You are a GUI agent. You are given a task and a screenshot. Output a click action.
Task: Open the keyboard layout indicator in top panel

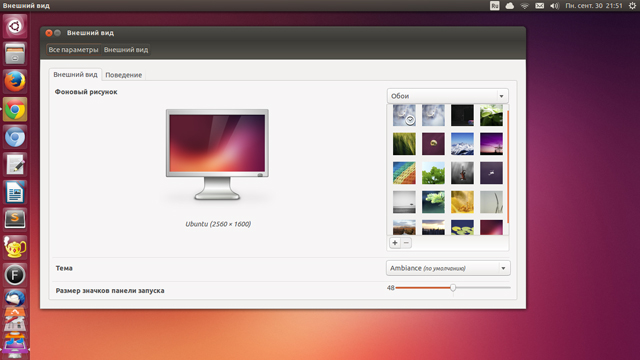tap(494, 6)
